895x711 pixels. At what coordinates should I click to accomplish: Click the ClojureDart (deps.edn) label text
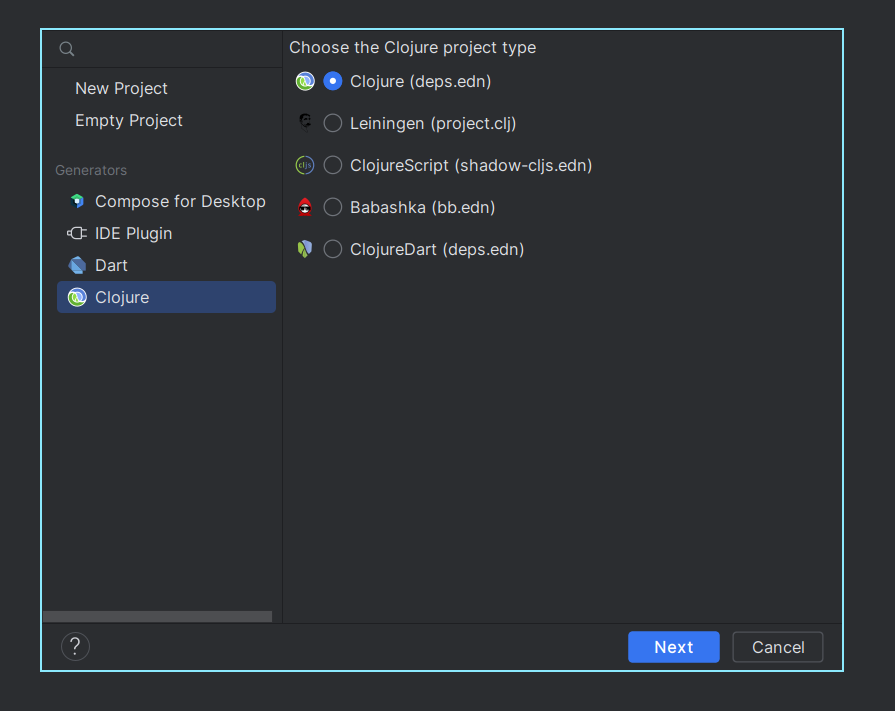(x=437, y=249)
